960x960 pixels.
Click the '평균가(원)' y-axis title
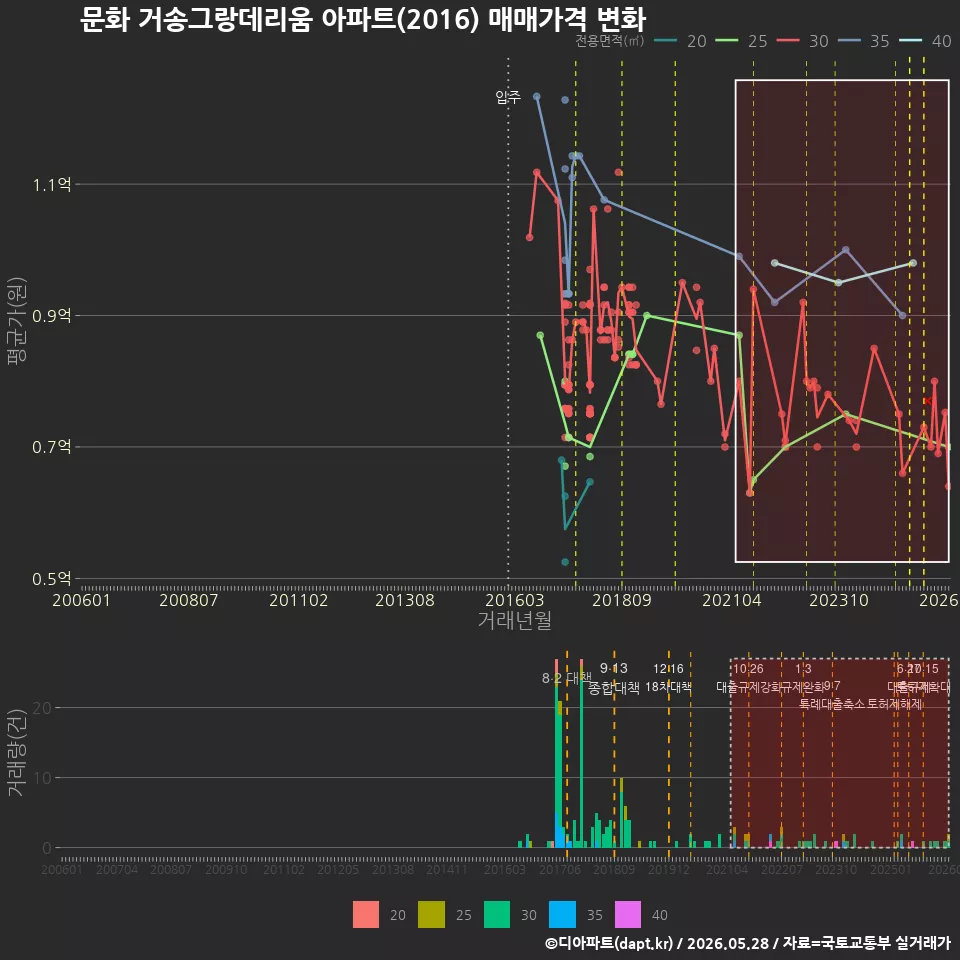pyautogui.click(x=17, y=321)
